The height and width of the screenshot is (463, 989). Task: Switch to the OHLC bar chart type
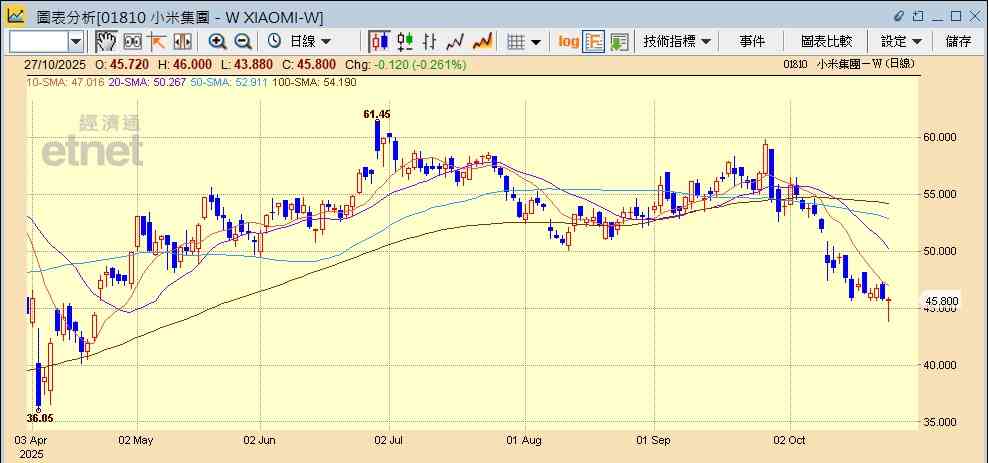point(430,41)
